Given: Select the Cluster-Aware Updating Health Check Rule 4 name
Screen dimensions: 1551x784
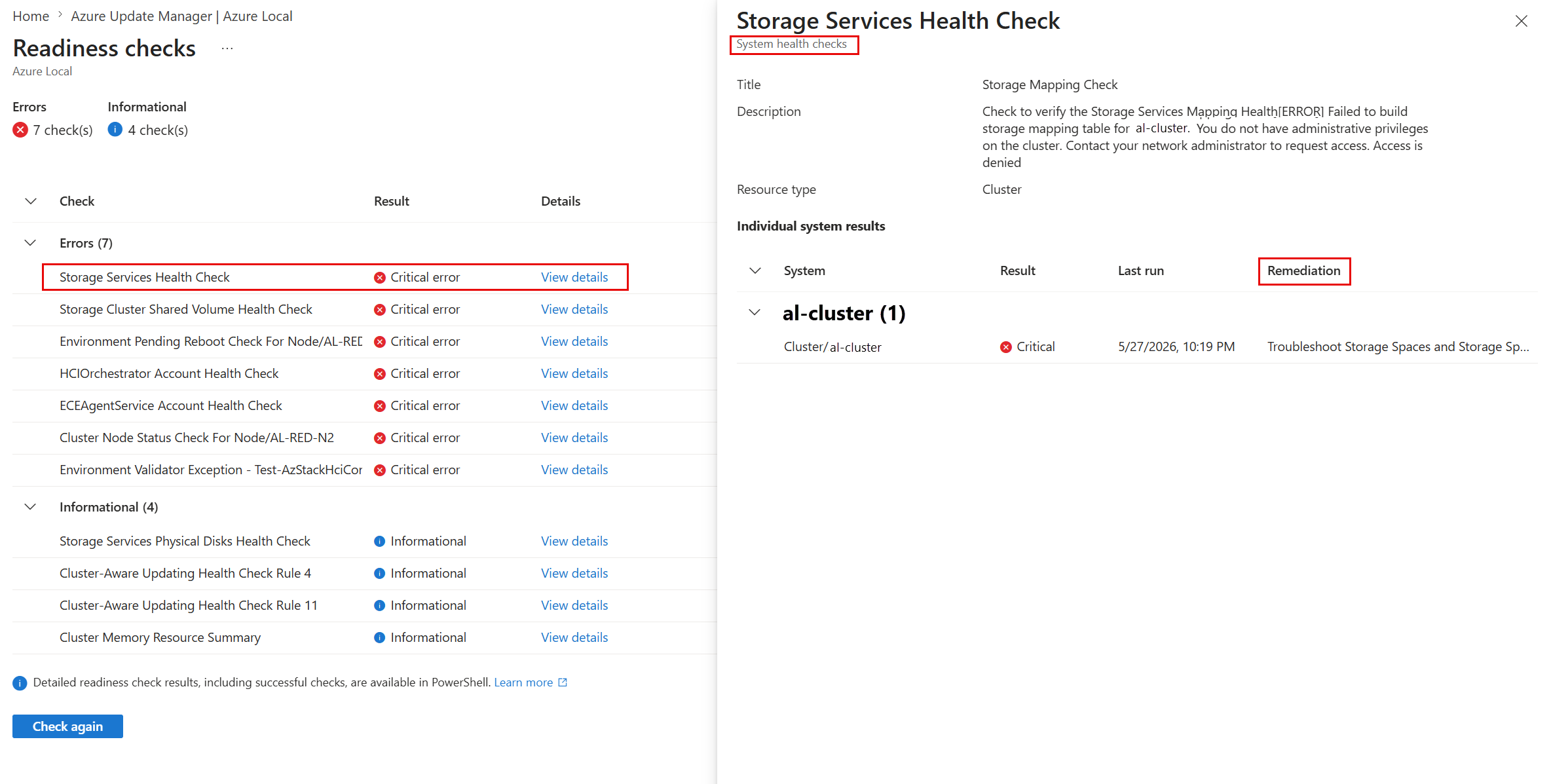Looking at the screenshot, I should pos(185,573).
